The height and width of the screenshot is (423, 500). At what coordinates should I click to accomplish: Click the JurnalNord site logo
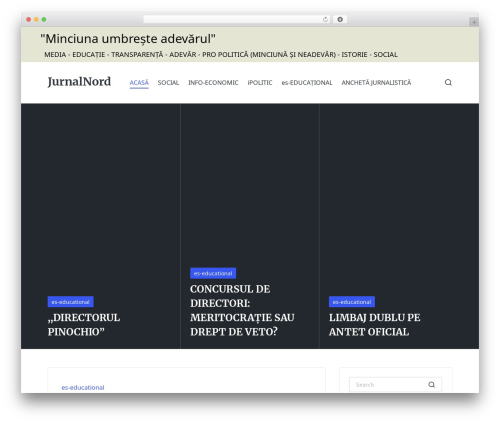79,82
